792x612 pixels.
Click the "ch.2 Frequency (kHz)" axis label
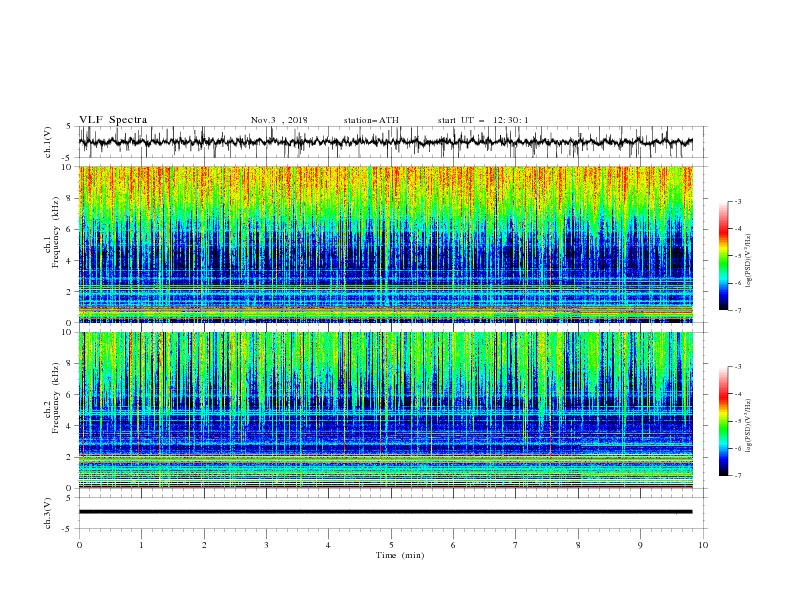pyautogui.click(x=53, y=398)
